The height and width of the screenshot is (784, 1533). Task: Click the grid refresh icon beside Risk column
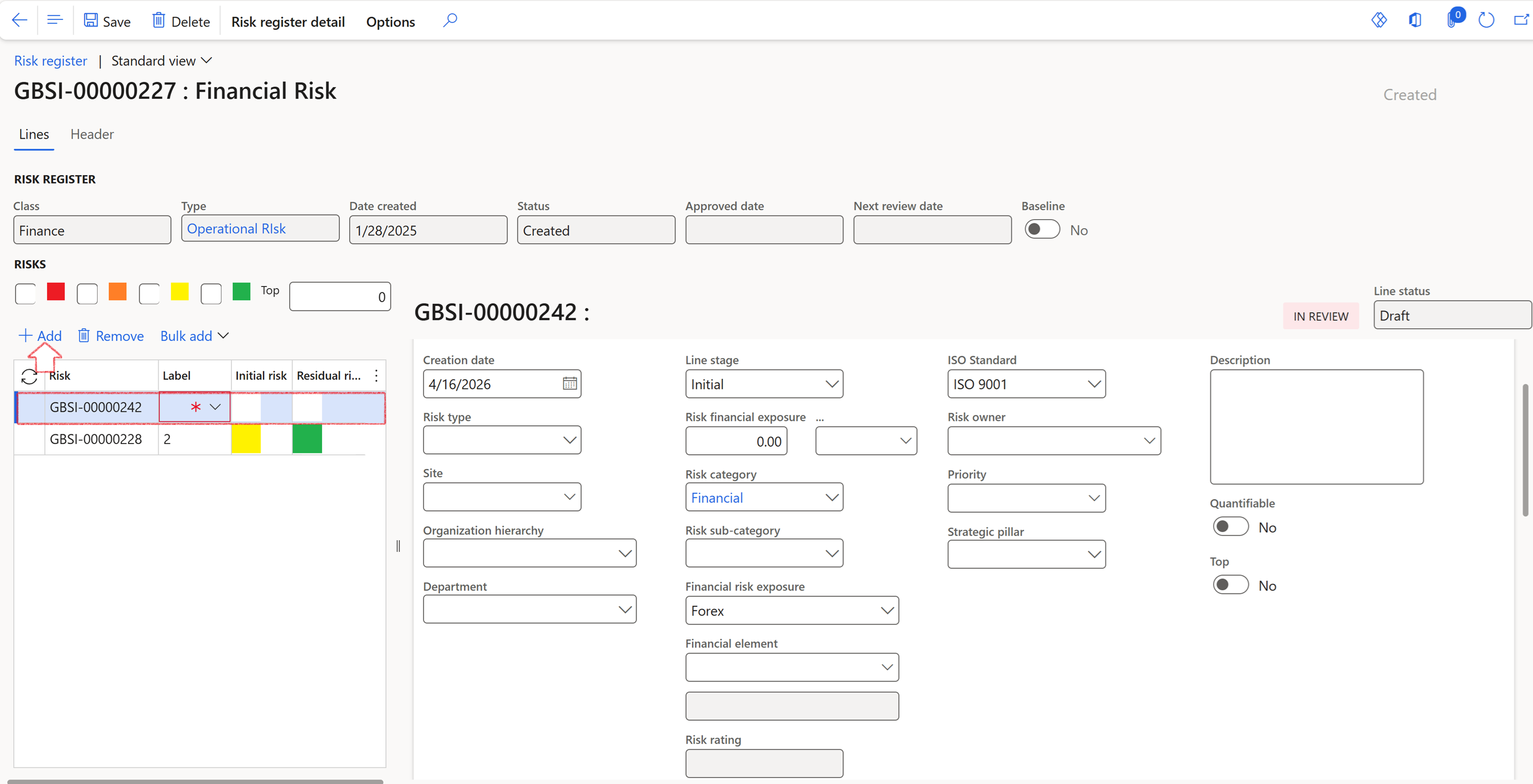29,376
